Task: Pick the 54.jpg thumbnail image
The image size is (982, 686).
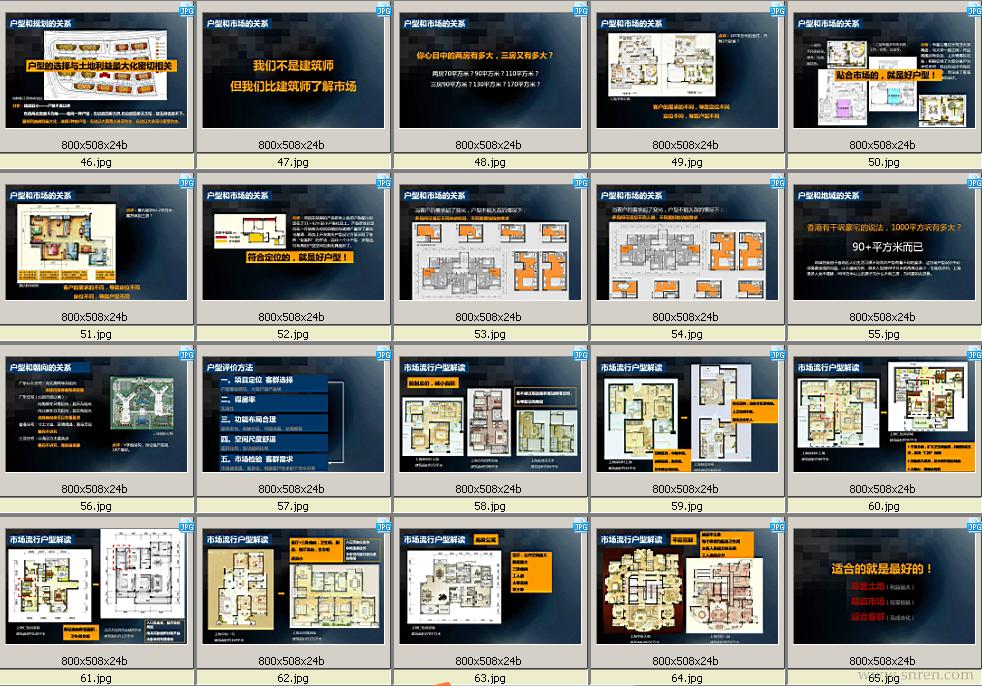Action: pos(687,242)
